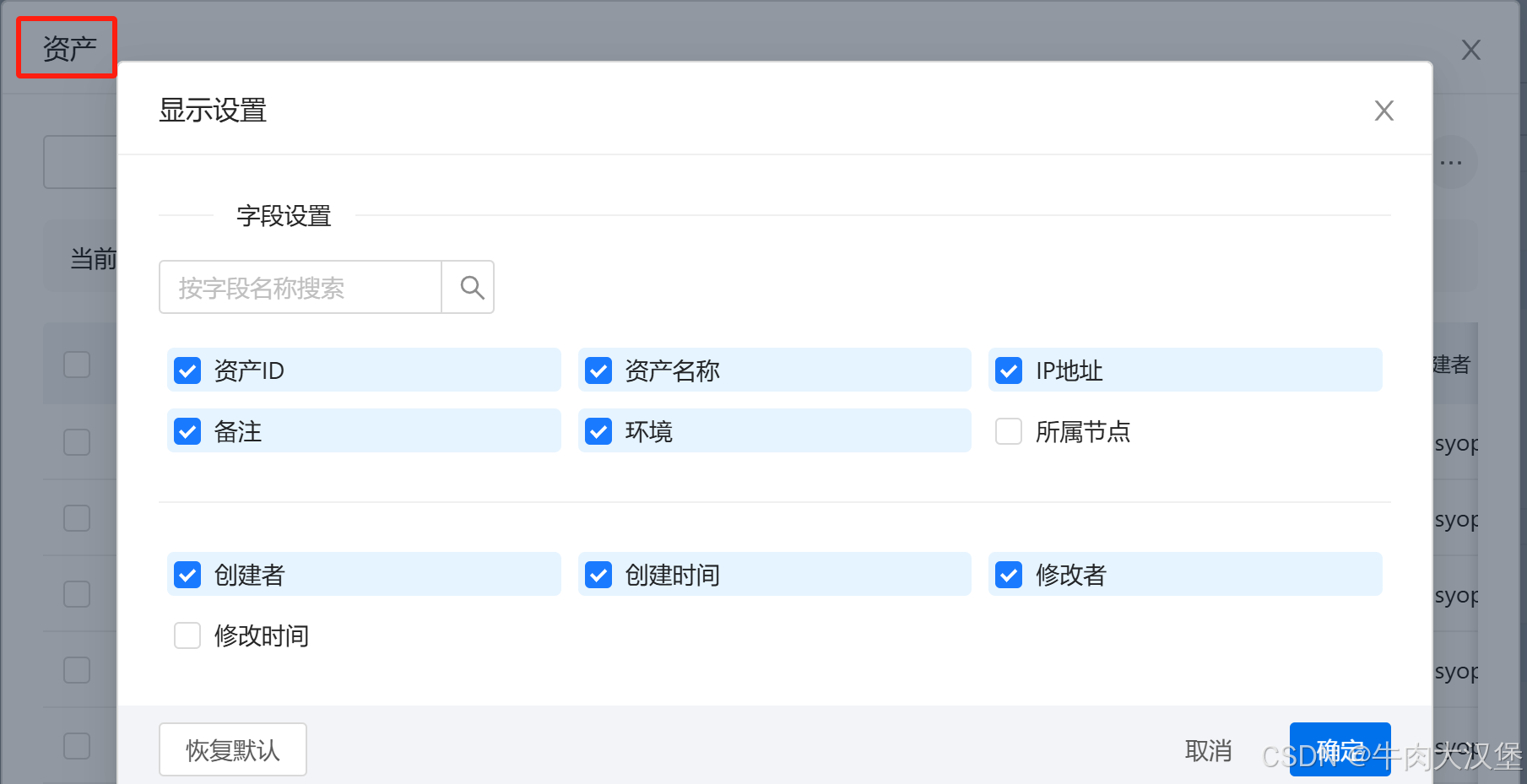Toggle the header select-all checkbox in background table
Screen dimensions: 1527x784
tap(77, 365)
